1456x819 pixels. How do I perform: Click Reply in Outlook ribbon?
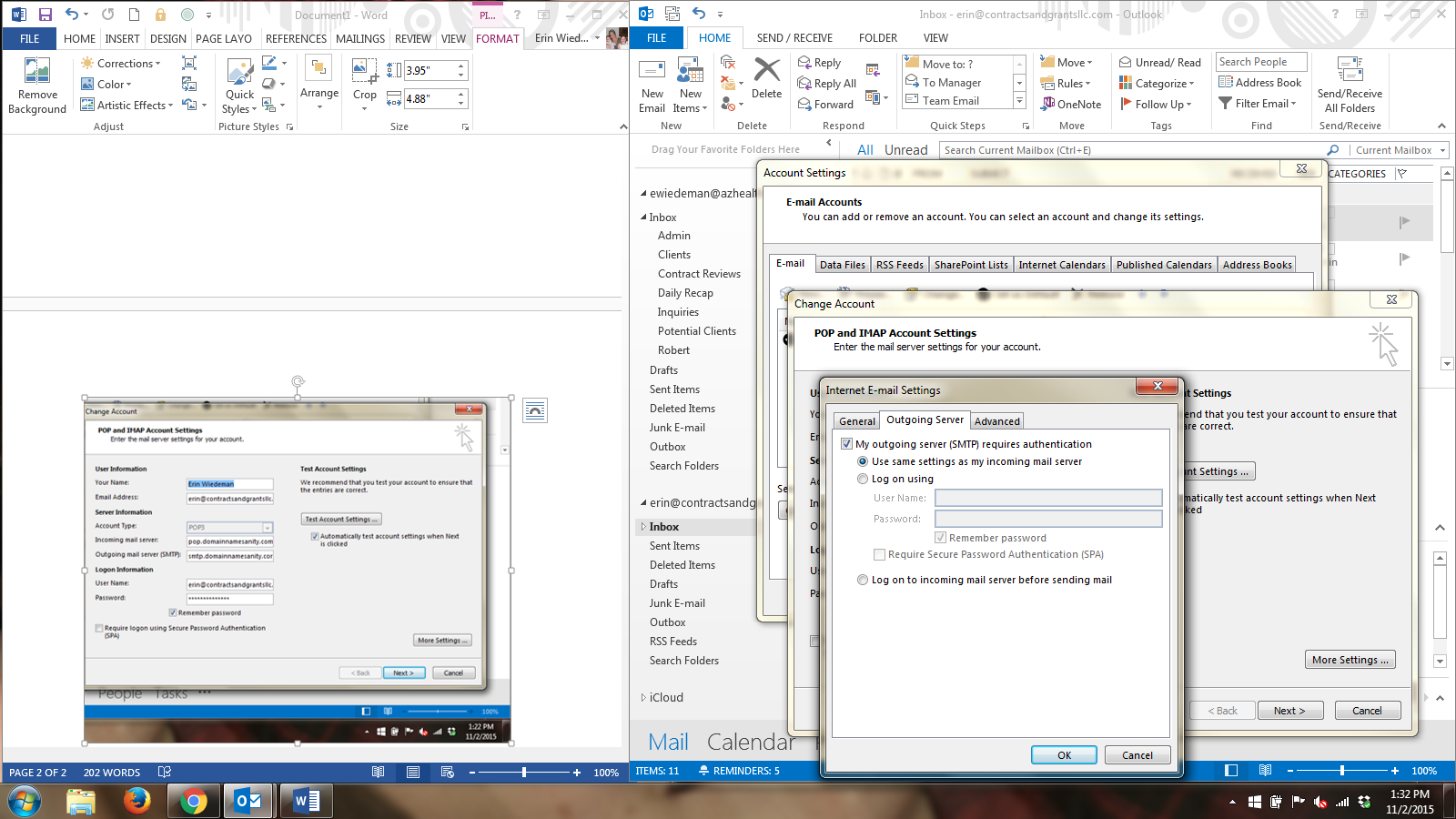[819, 63]
